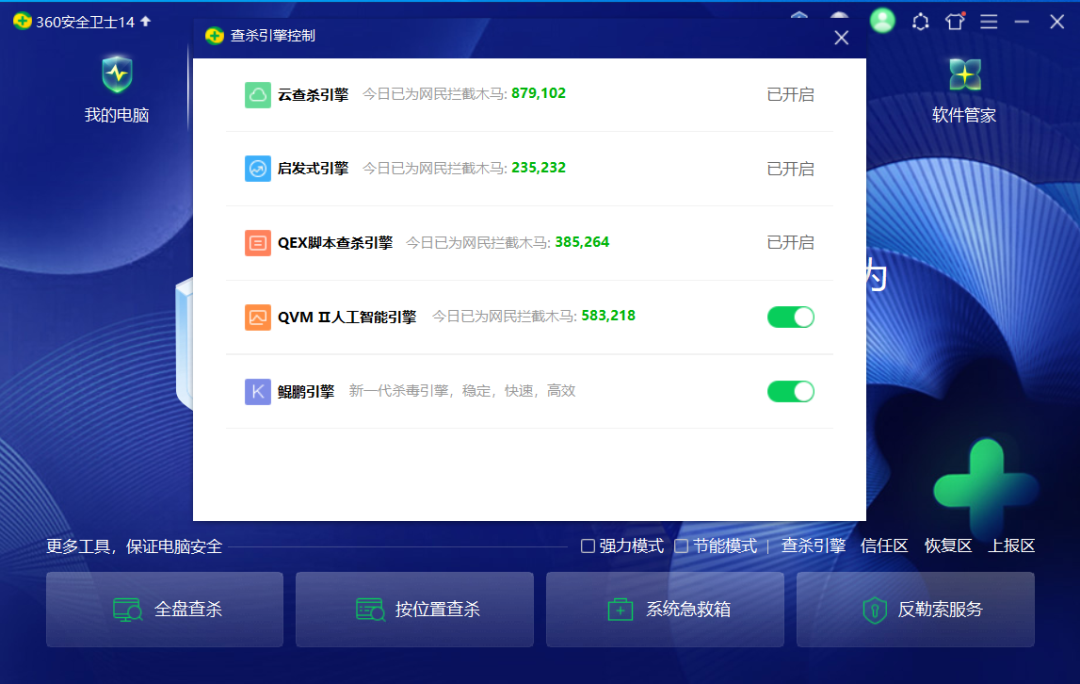Open 反勒索服务
Screen dimensions: 1080x684
click(x=915, y=610)
